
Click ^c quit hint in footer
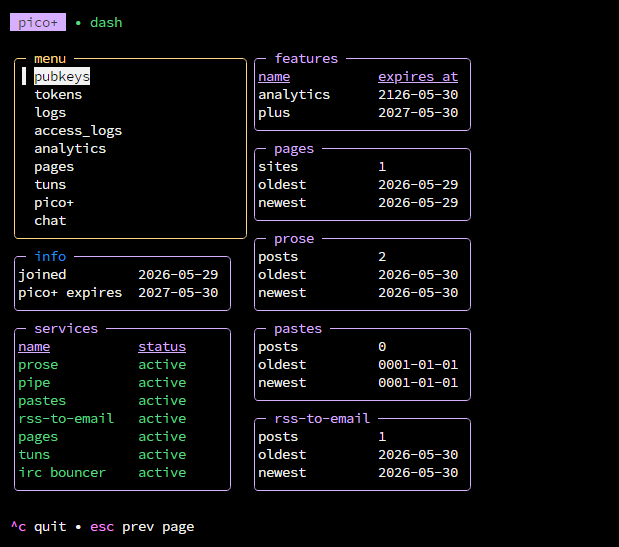pyautogui.click(x=38, y=526)
